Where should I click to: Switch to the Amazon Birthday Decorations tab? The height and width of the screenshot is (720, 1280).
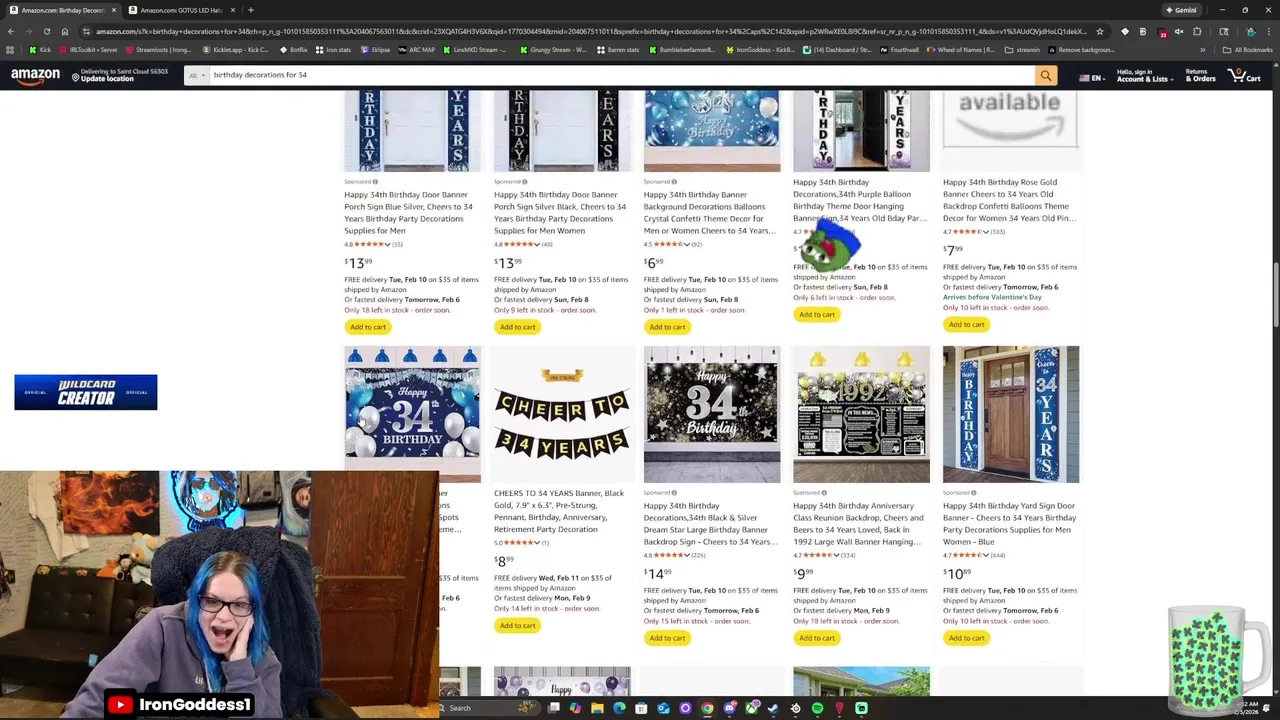click(x=62, y=10)
